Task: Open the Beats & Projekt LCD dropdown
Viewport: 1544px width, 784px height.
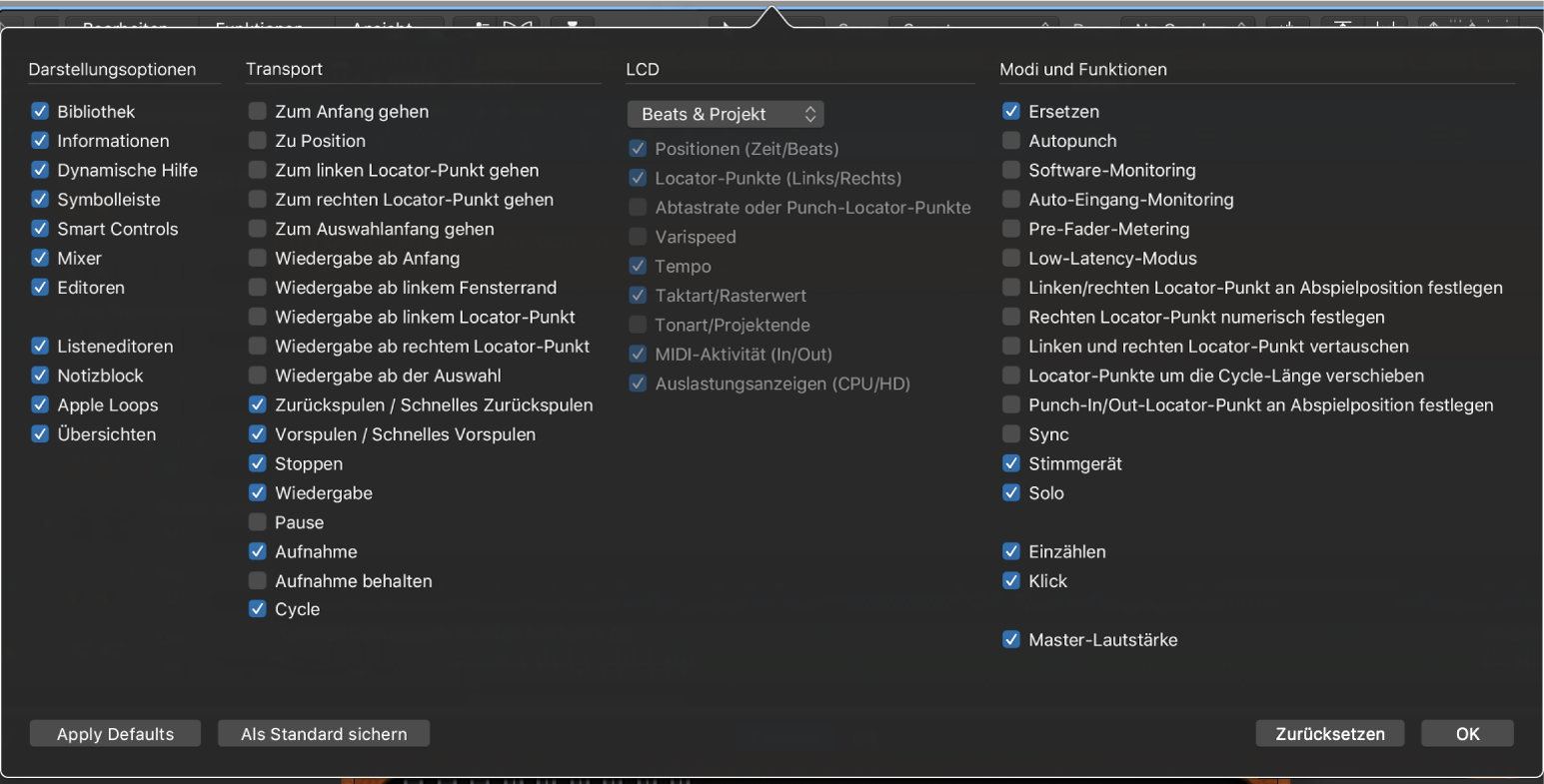Action: [x=726, y=114]
